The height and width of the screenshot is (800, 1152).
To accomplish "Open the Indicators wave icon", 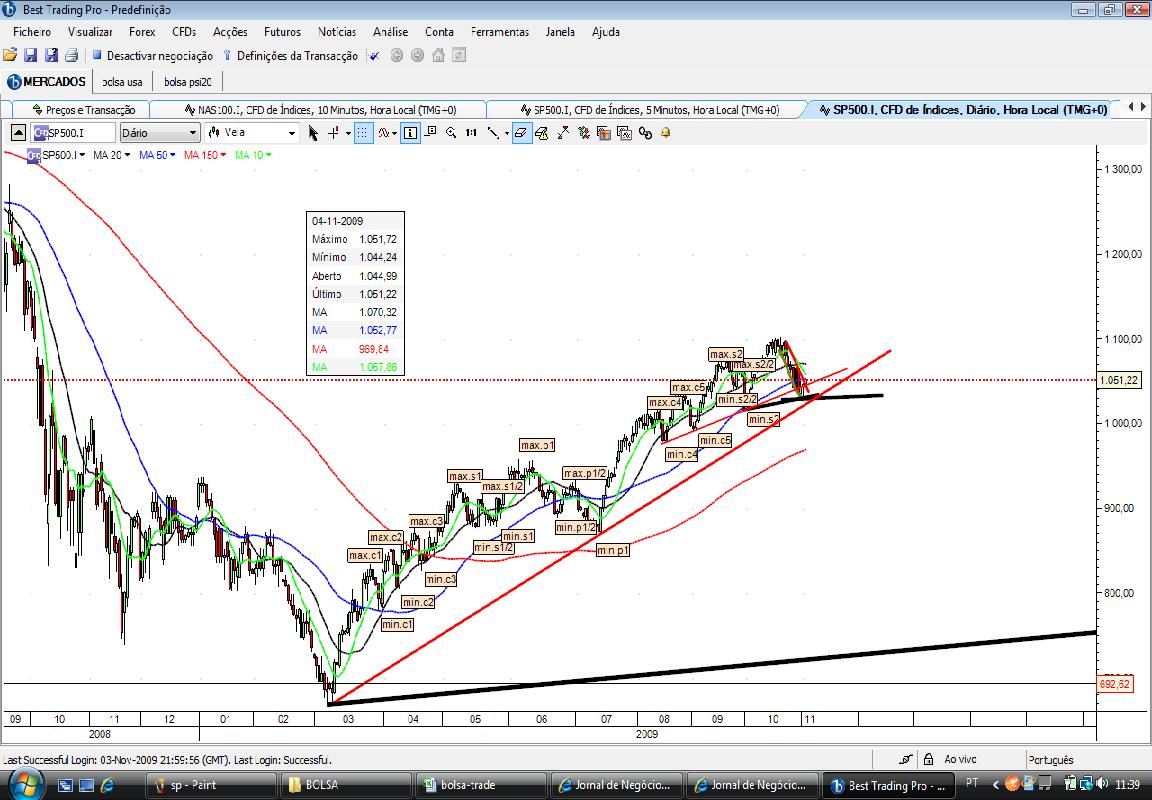I will tap(384, 133).
